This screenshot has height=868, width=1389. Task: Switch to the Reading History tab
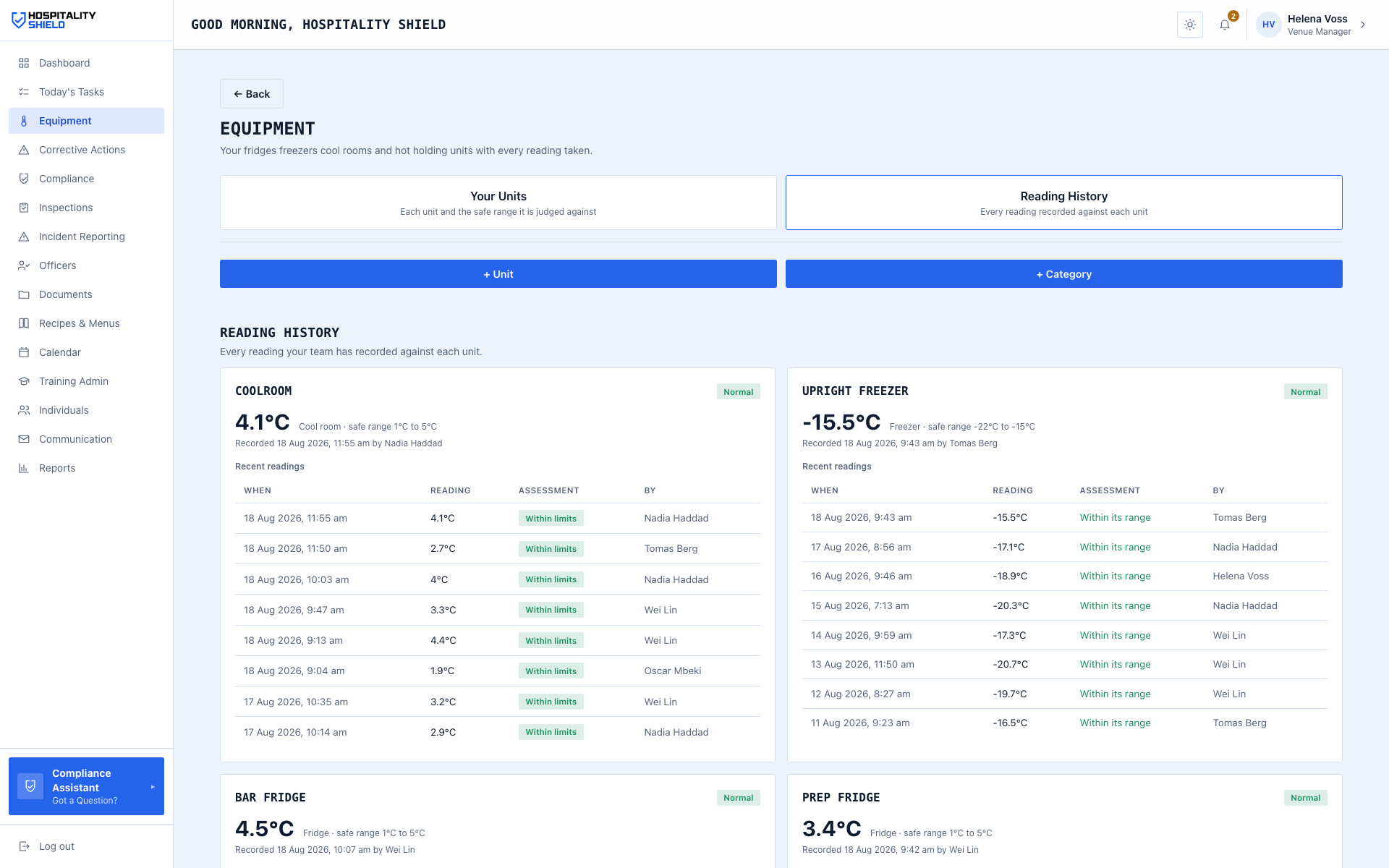pyautogui.click(x=1064, y=203)
